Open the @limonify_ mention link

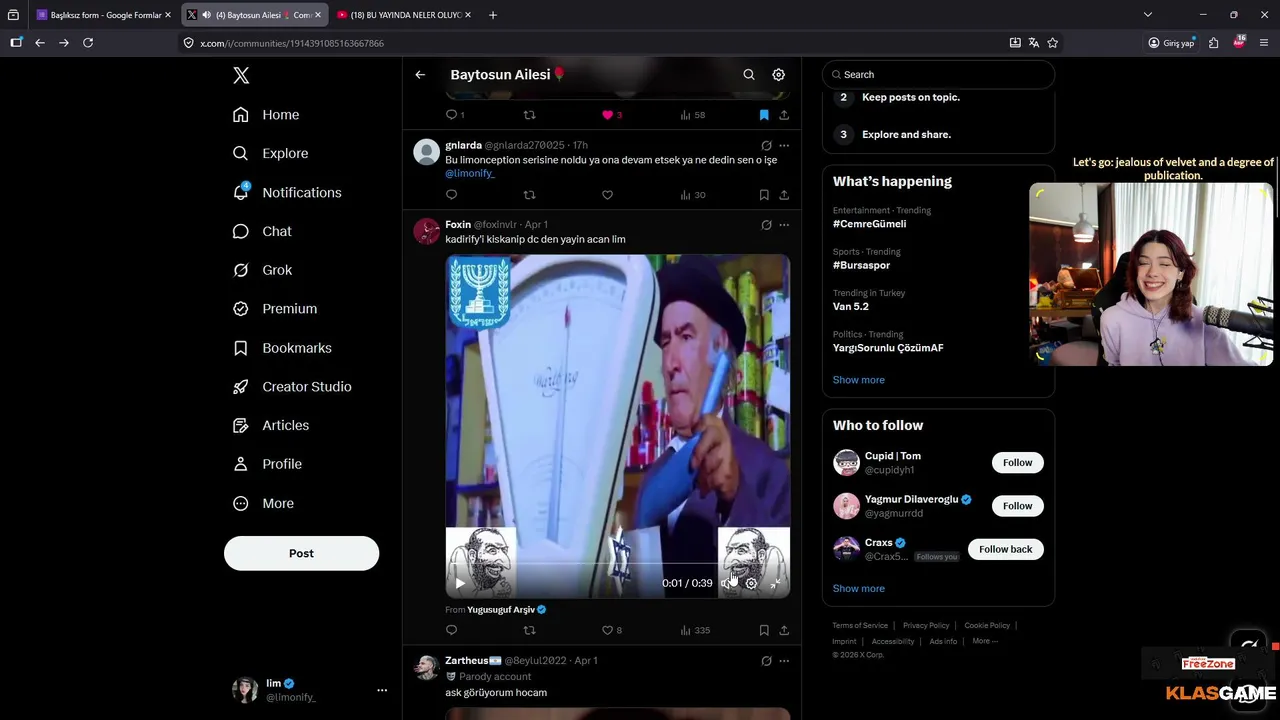[x=470, y=174]
